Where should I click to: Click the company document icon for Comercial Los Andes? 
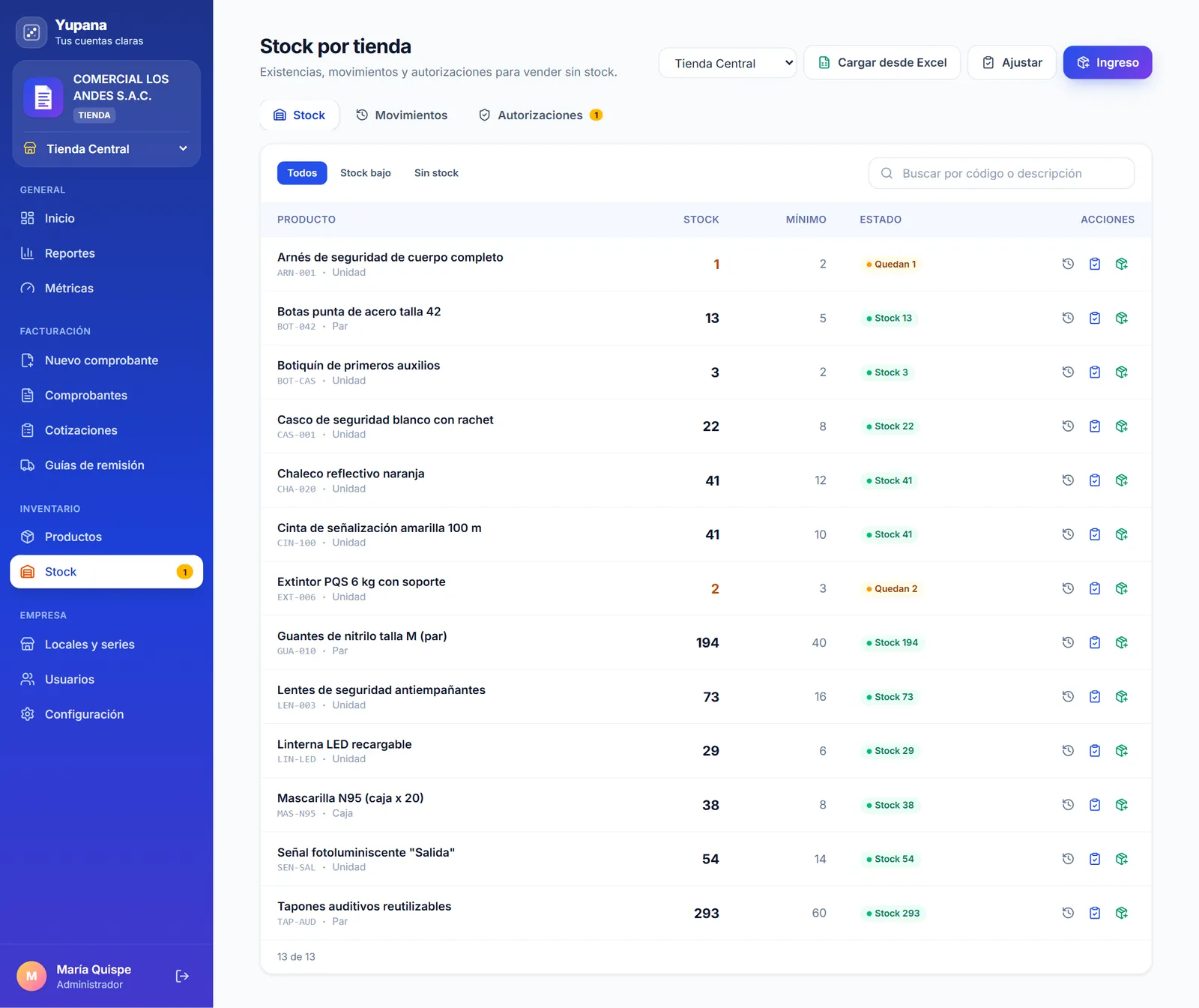[x=43, y=97]
